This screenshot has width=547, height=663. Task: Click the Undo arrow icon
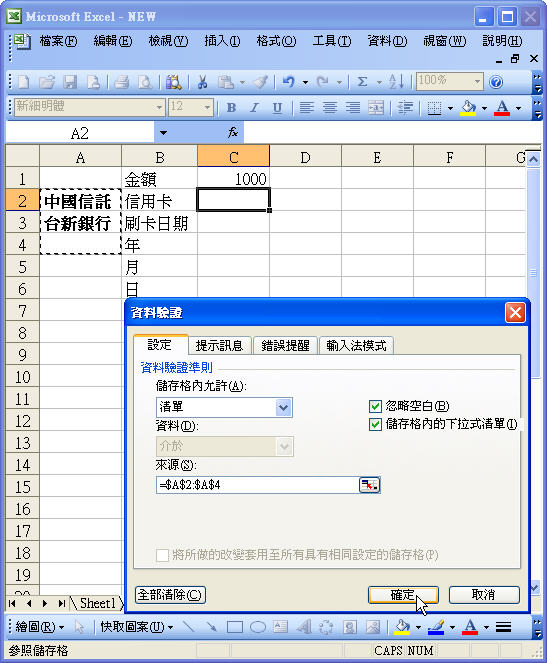pos(289,82)
